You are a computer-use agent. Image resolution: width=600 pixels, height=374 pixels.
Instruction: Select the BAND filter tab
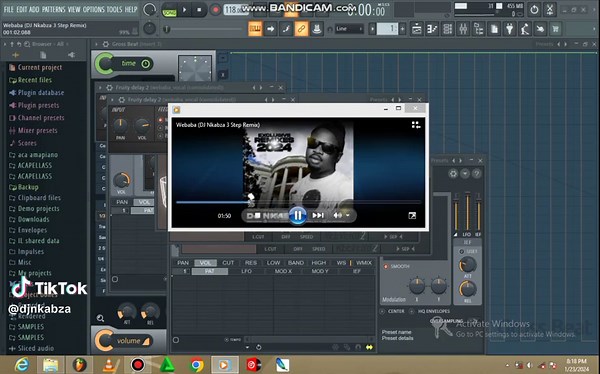(x=296, y=263)
